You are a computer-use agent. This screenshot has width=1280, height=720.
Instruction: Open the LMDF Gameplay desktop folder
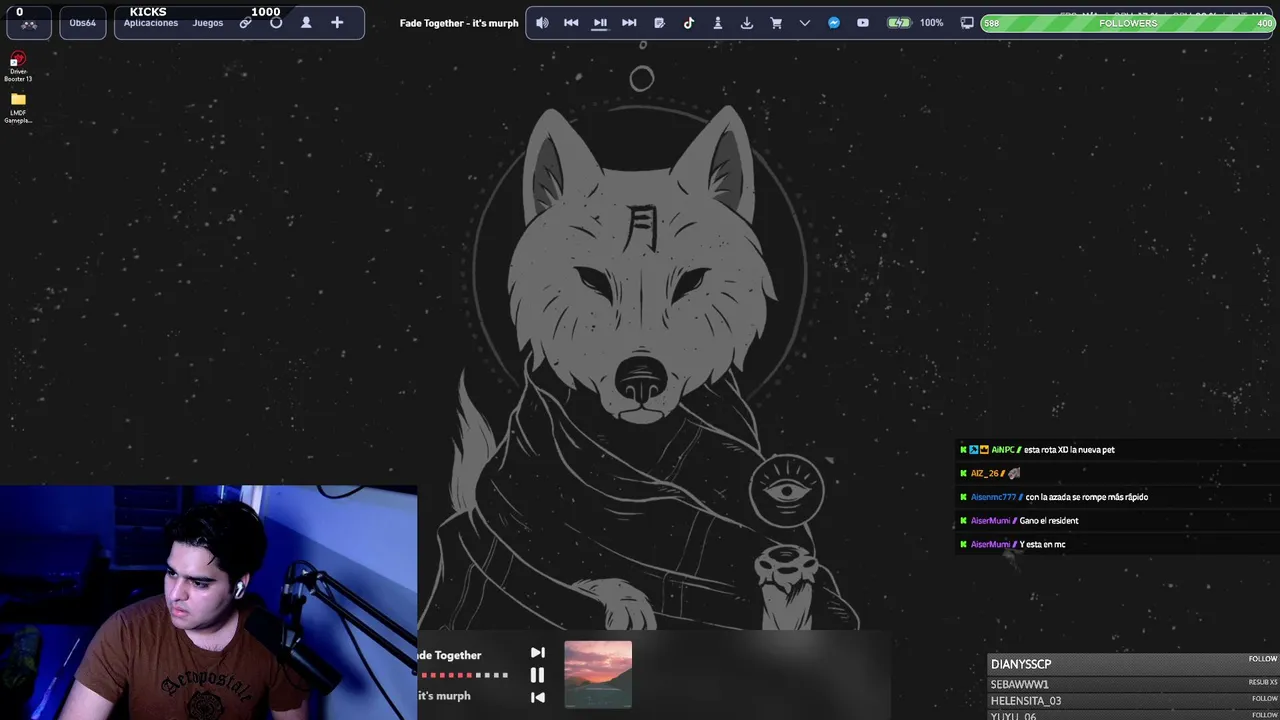pos(18,108)
